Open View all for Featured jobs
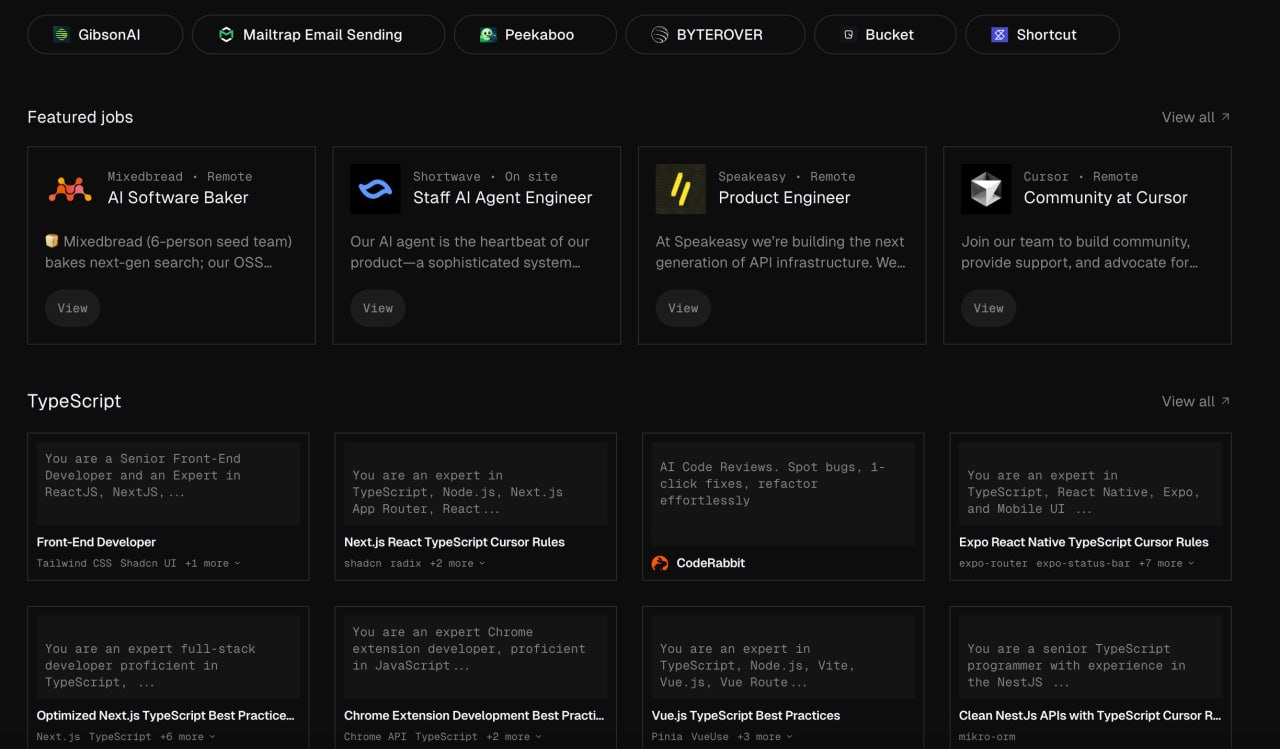 pos(1195,117)
